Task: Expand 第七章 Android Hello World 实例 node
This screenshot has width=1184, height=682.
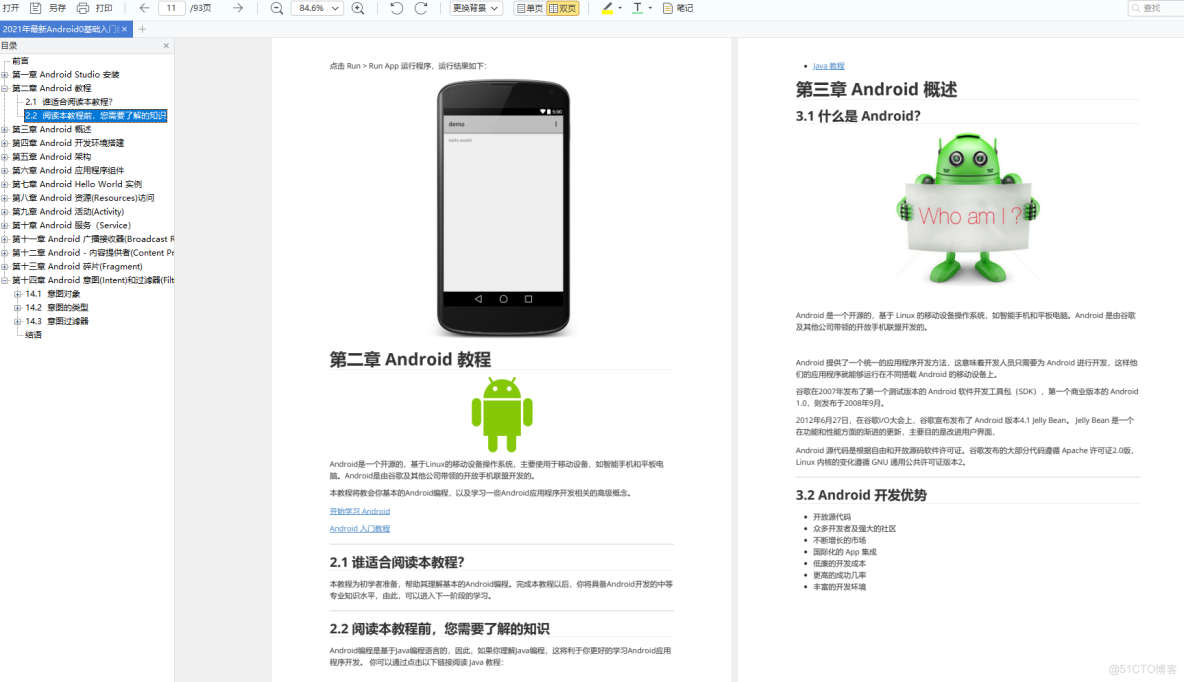Action: pyautogui.click(x=5, y=184)
